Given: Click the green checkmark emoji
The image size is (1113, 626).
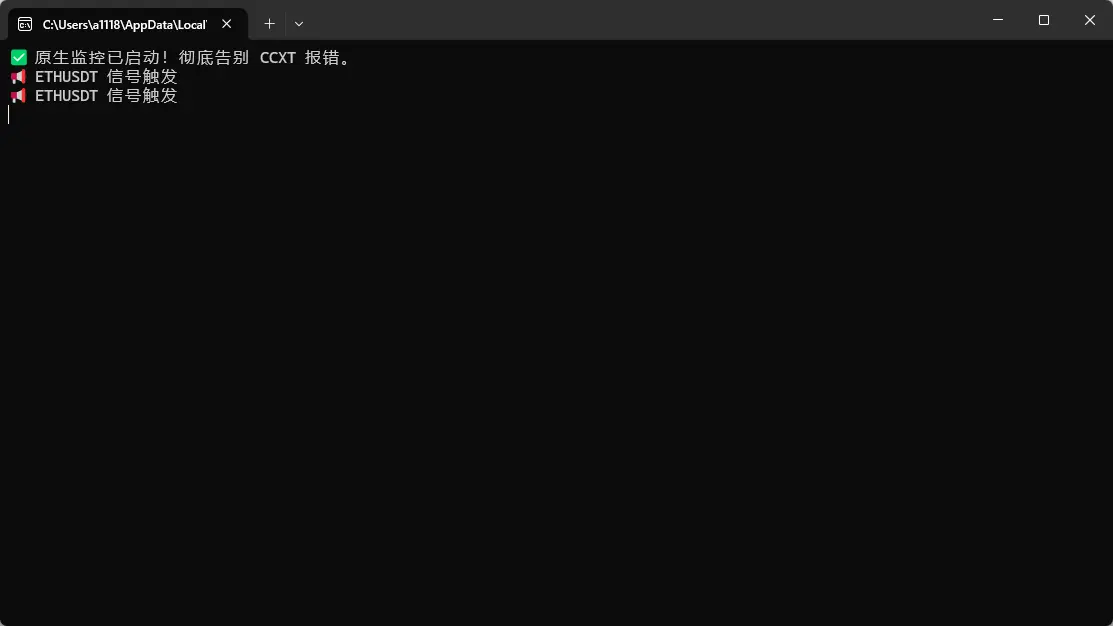Looking at the screenshot, I should (x=18, y=57).
